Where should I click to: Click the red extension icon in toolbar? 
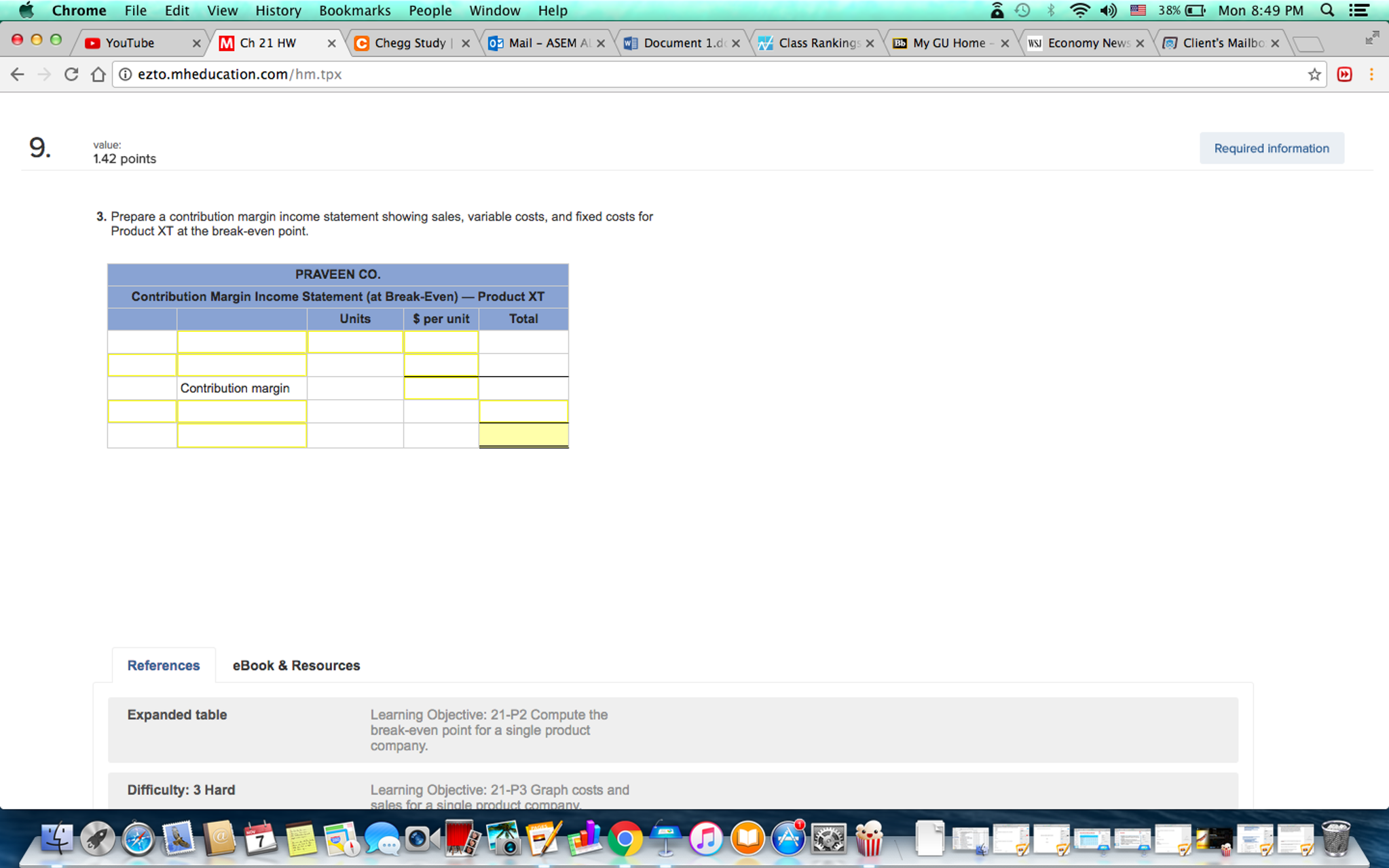[1344, 75]
